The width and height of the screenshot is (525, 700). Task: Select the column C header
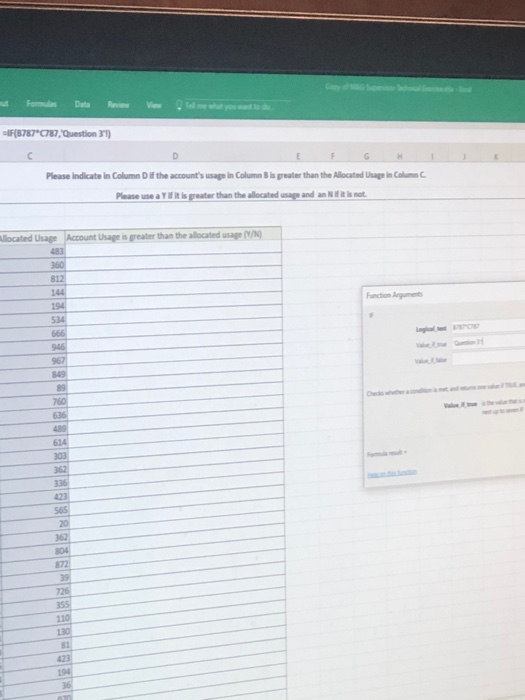coord(30,156)
